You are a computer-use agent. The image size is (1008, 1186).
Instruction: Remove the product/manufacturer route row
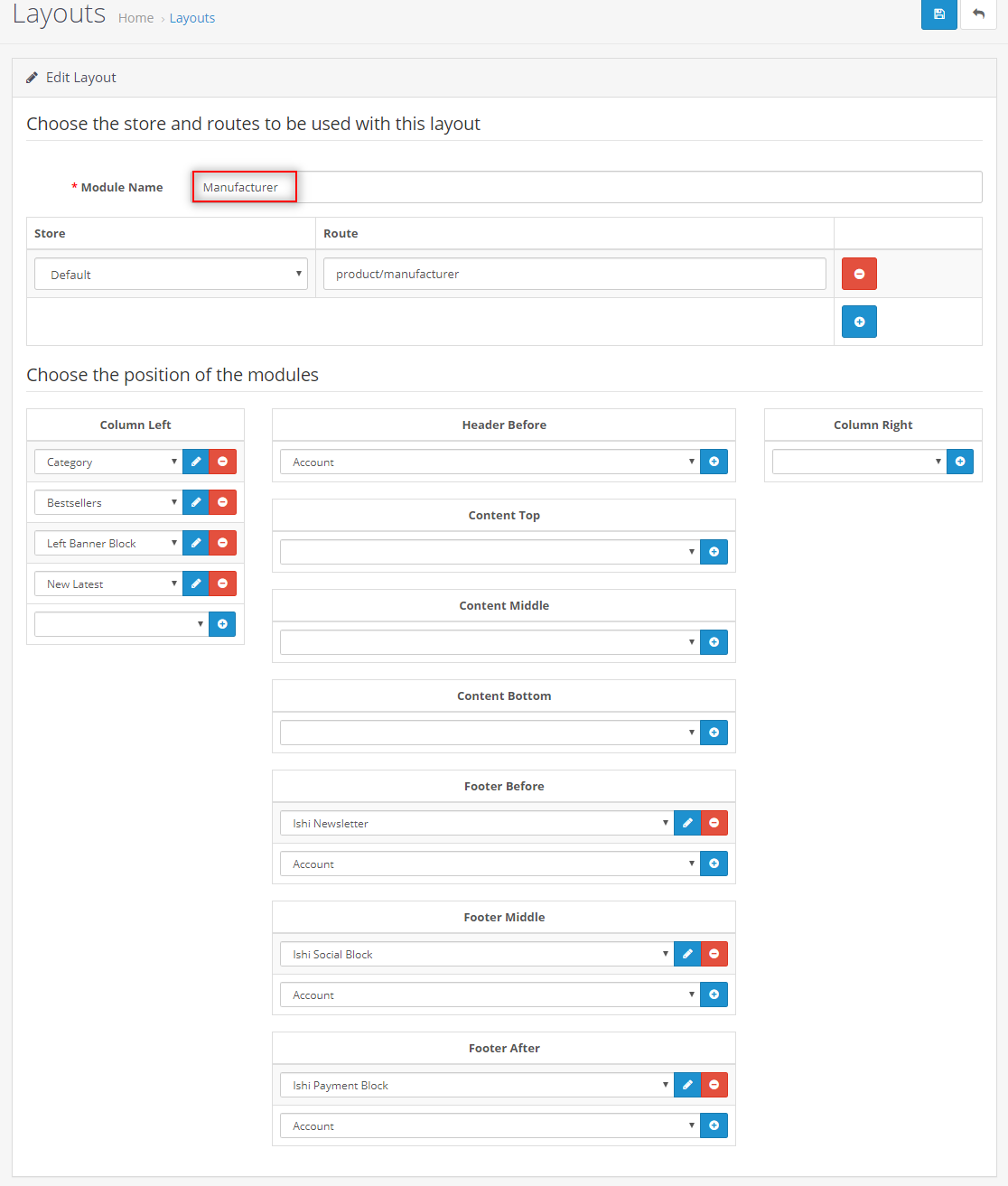tap(859, 274)
